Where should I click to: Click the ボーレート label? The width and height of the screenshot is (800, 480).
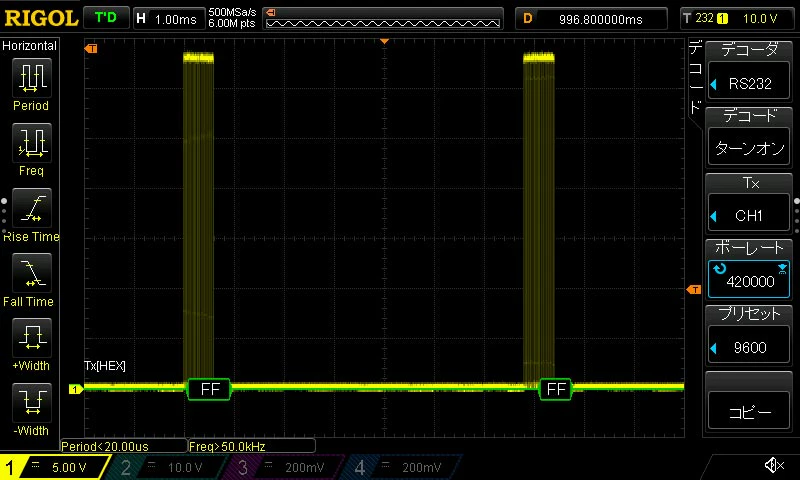pyautogui.click(x=749, y=248)
